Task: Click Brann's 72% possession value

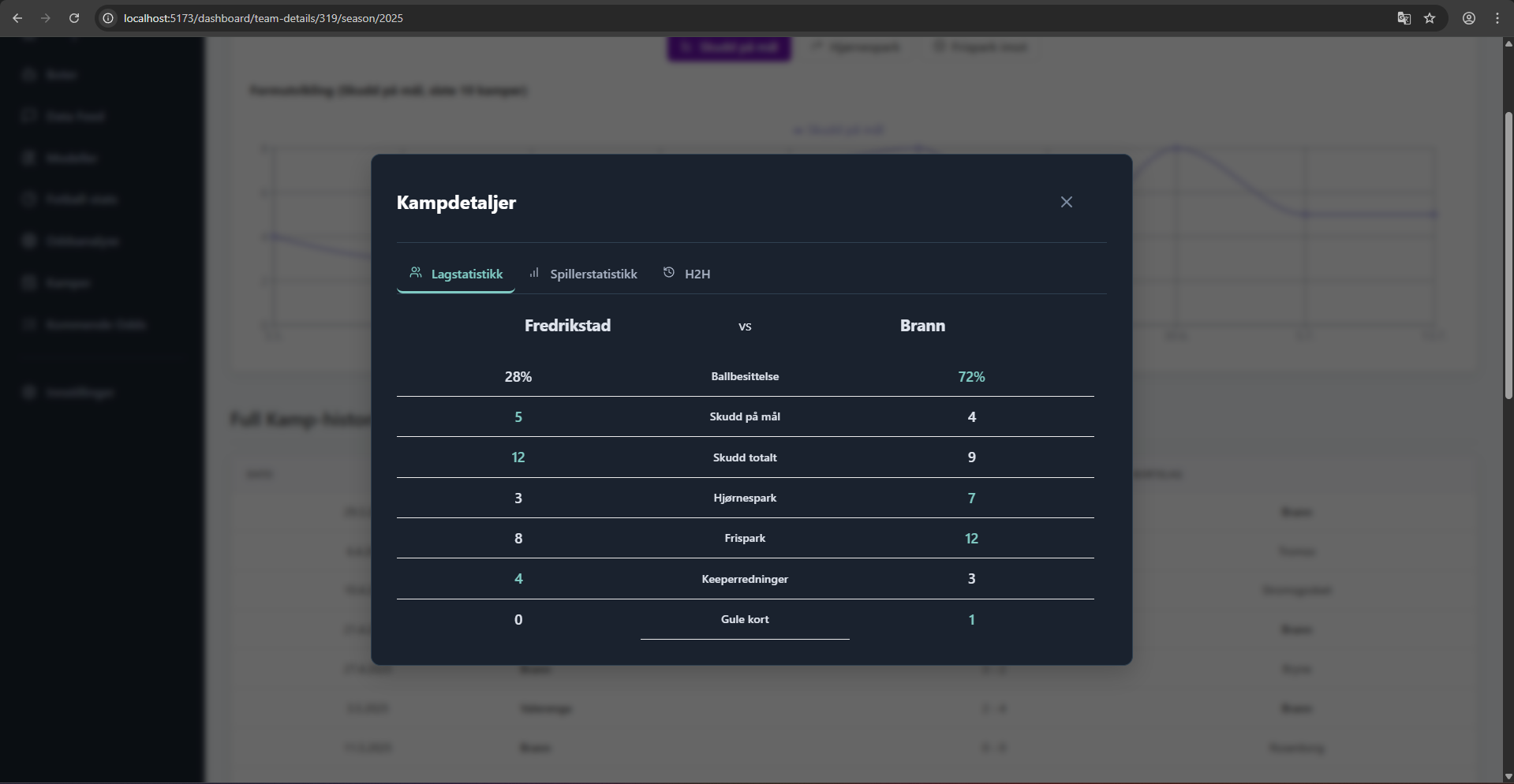Action: 971,377
